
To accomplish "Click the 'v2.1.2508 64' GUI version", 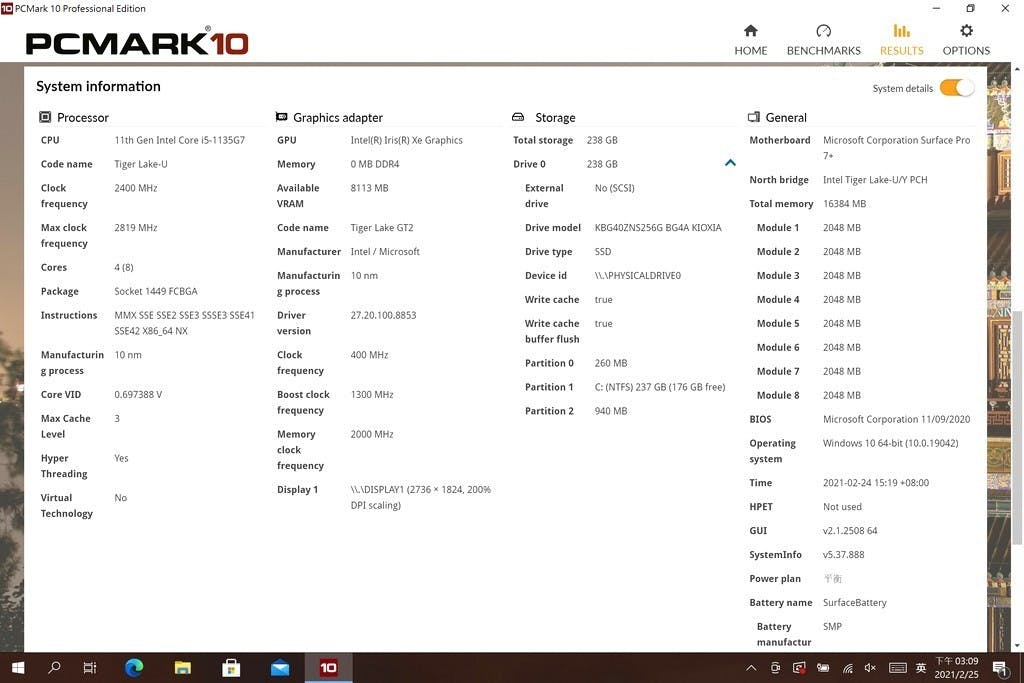I will 850,530.
